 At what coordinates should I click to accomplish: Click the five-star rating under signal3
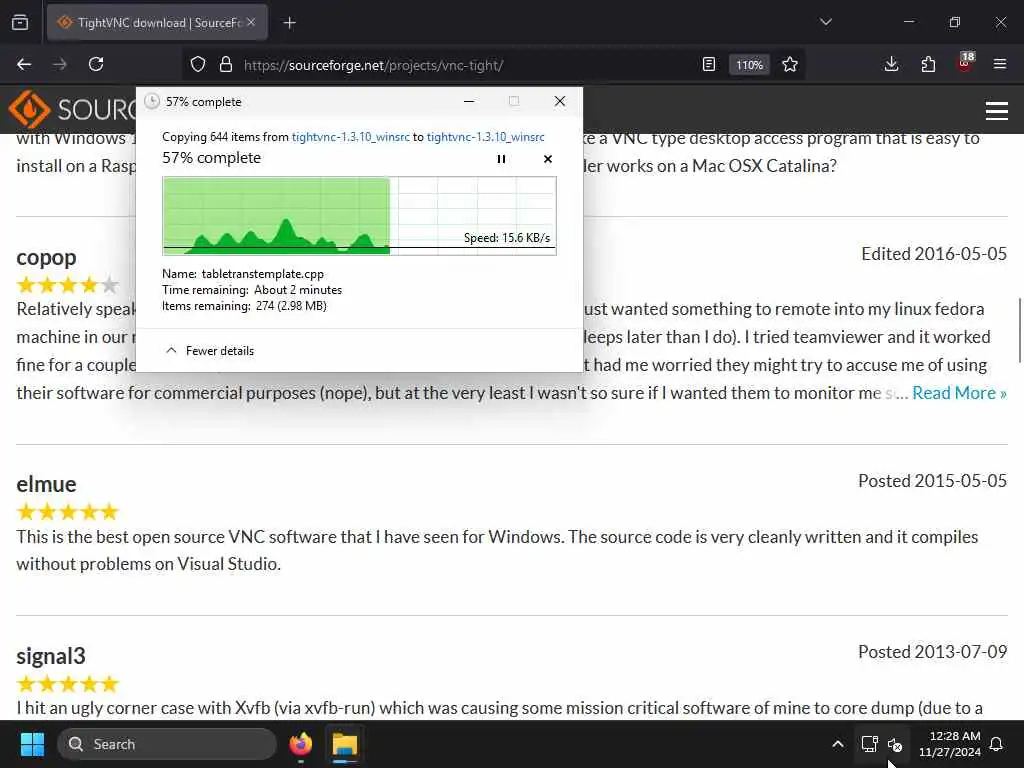point(68,684)
